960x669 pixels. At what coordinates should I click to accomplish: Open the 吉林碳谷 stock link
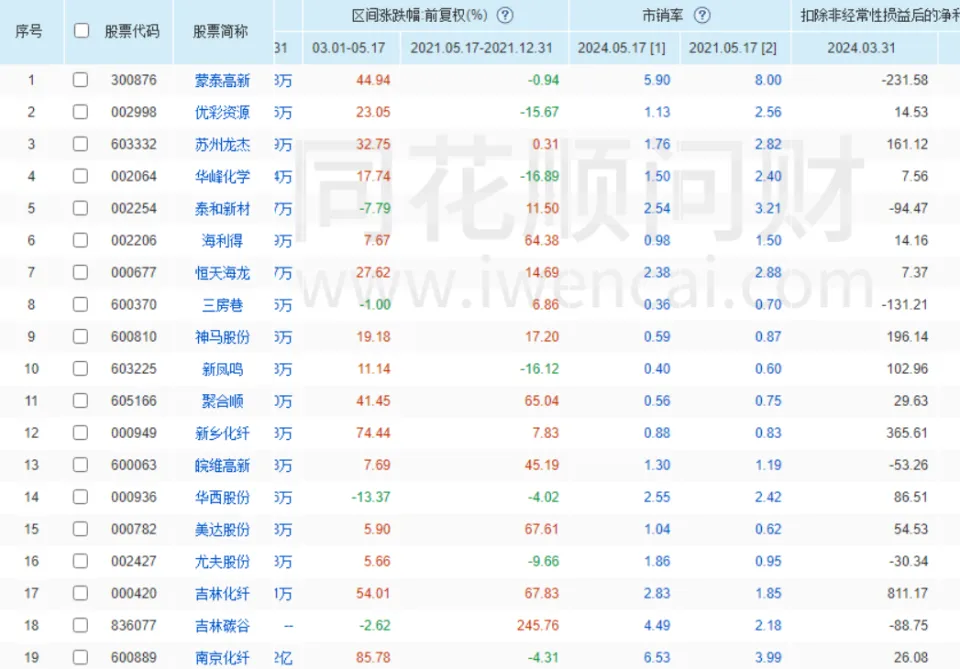coord(222,626)
